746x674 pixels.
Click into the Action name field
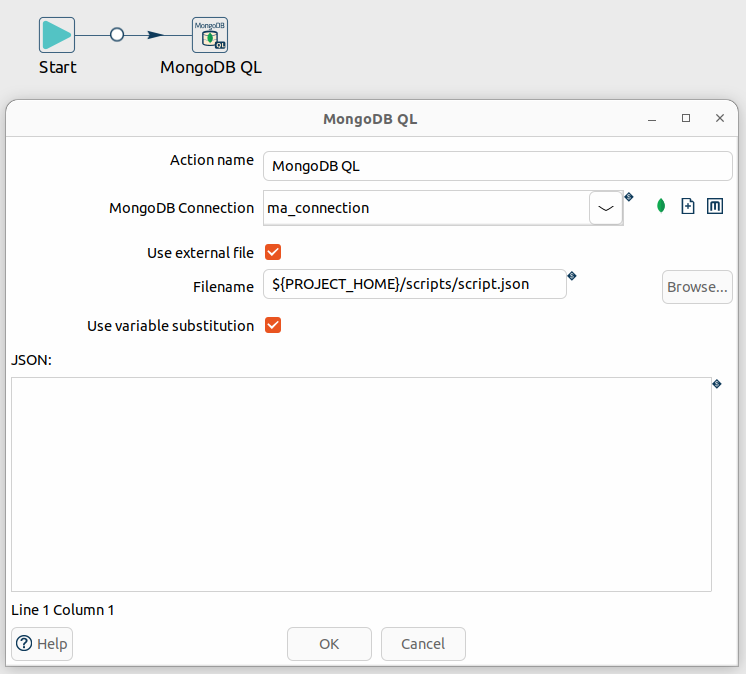498,166
